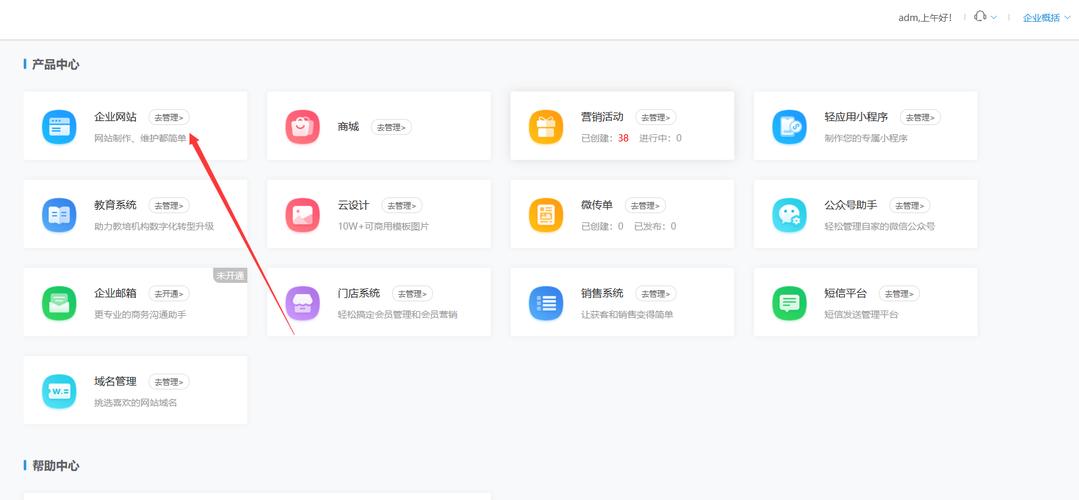Viewport: 1079px width, 500px height.
Task: Open the 门店系统 purple store icon
Action: [302, 303]
